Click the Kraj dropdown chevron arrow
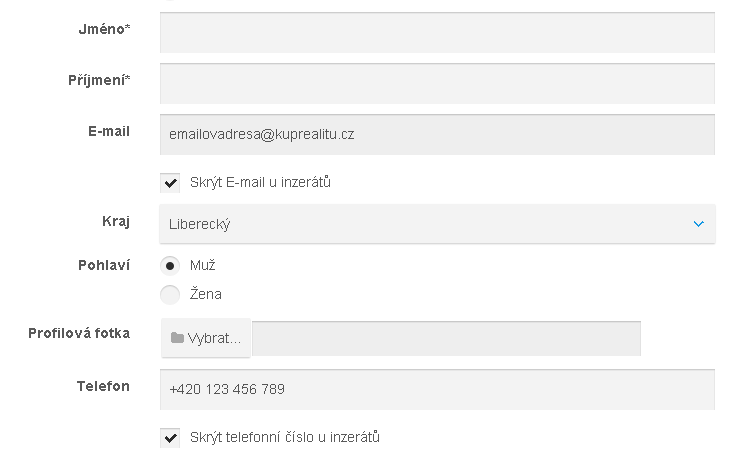Screen dimensions: 750x456 click(x=698, y=224)
